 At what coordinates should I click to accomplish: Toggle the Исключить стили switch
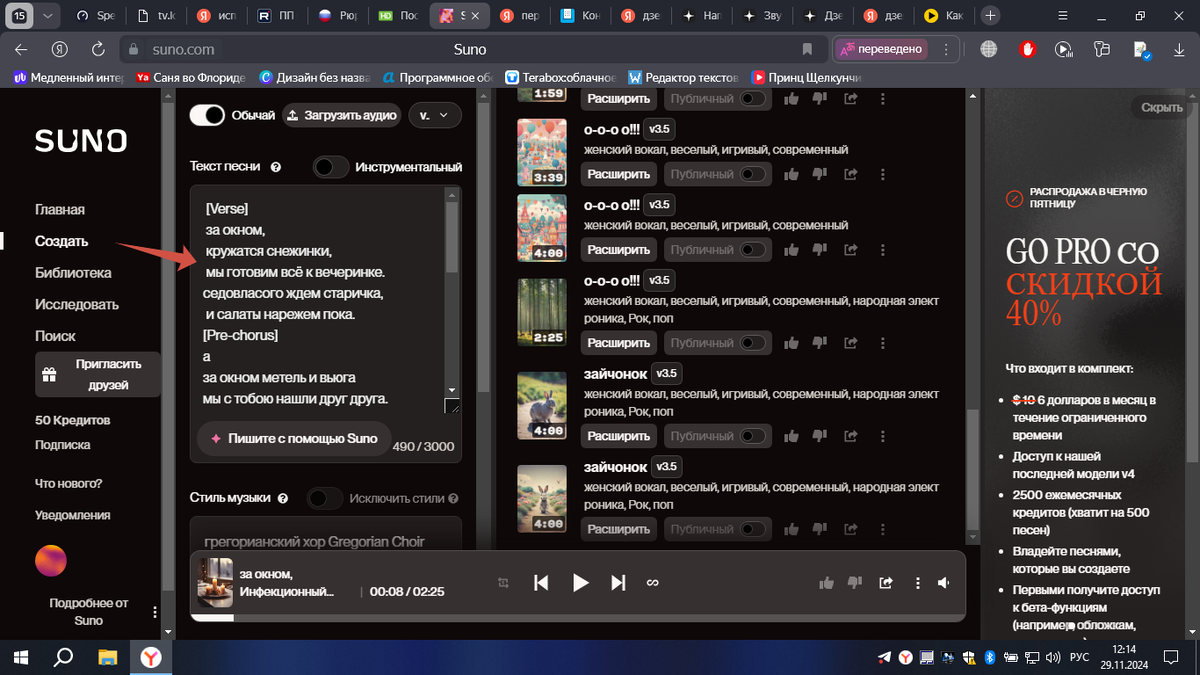tap(324, 498)
